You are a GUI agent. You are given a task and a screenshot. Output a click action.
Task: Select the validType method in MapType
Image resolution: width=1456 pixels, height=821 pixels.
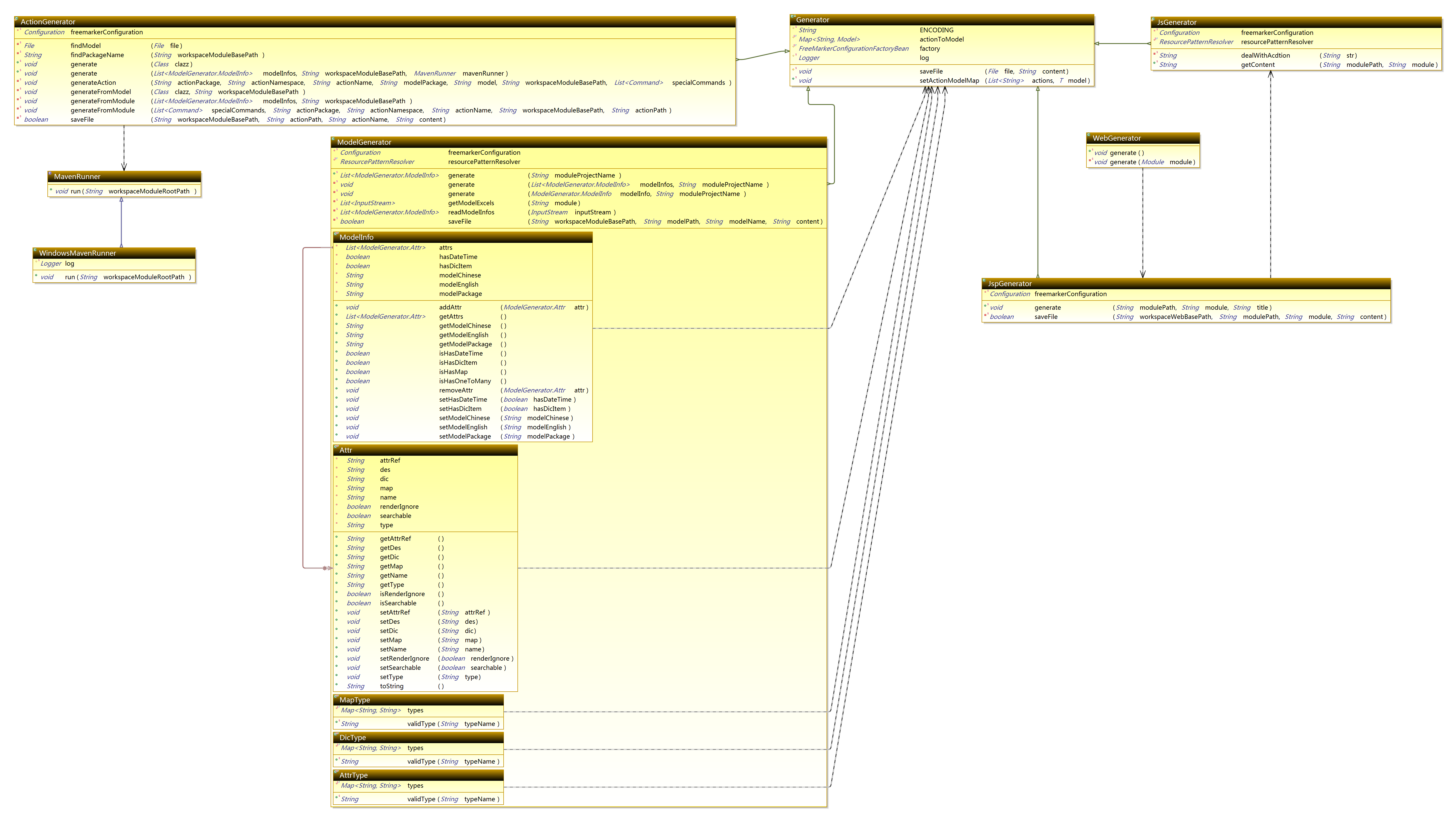pos(418,724)
